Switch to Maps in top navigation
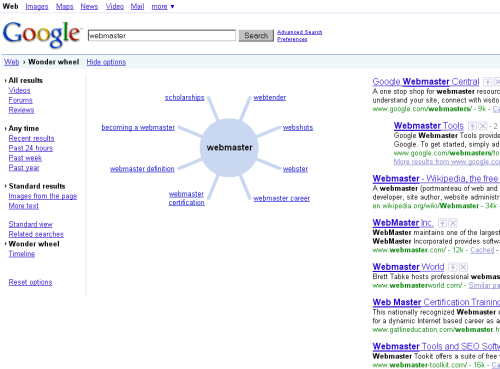Image resolution: width=500 pixels, height=369 pixels. pos(65,6)
